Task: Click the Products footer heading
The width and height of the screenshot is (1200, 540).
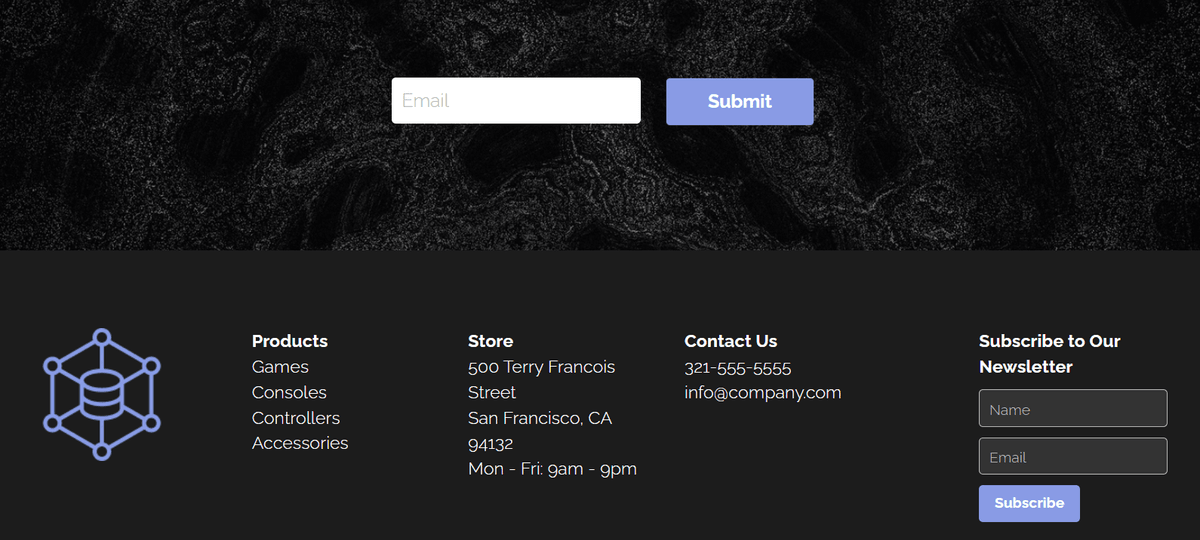Action: click(x=290, y=341)
